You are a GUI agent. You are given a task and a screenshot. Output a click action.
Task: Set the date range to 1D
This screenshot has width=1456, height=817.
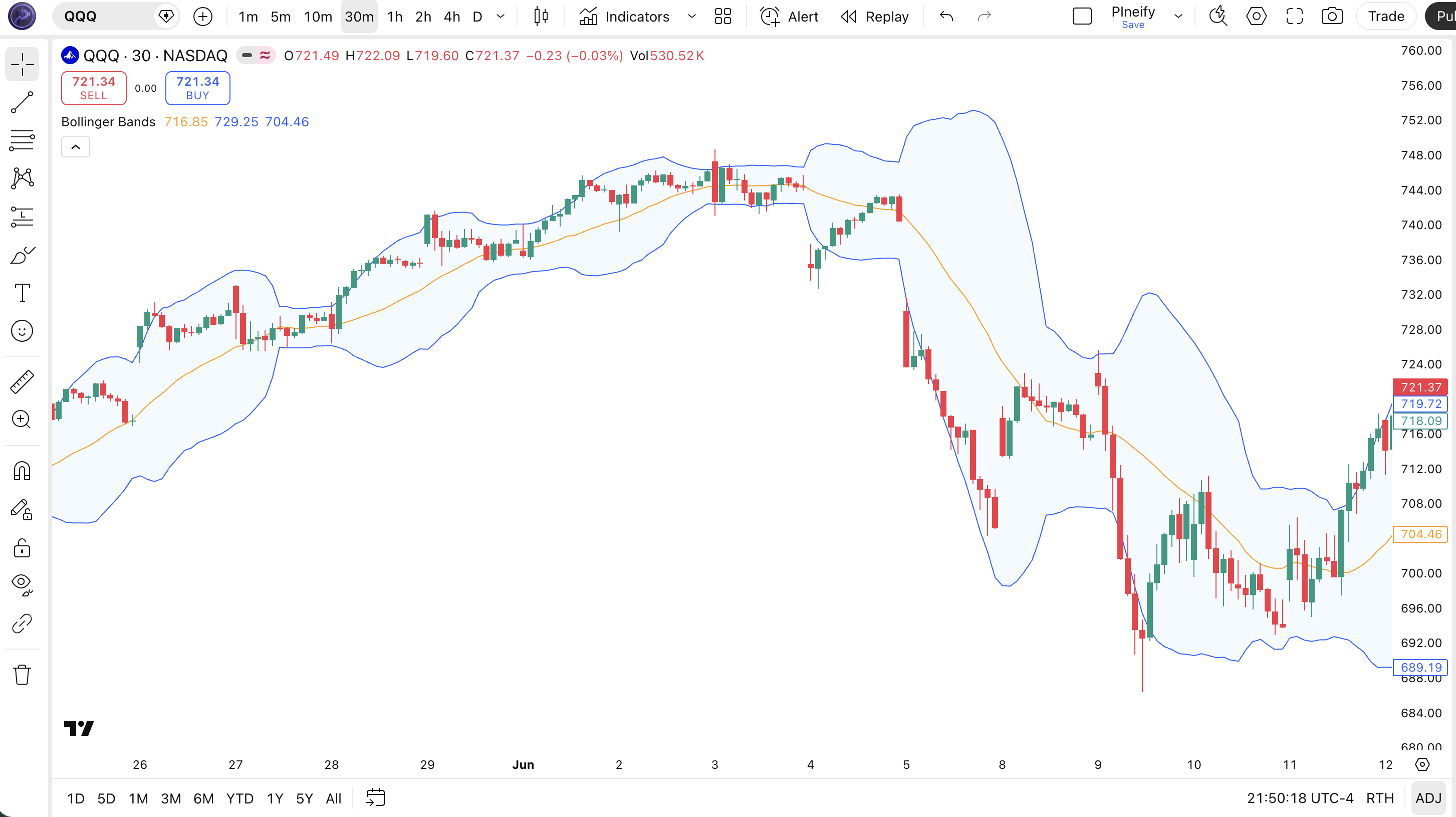pos(76,798)
